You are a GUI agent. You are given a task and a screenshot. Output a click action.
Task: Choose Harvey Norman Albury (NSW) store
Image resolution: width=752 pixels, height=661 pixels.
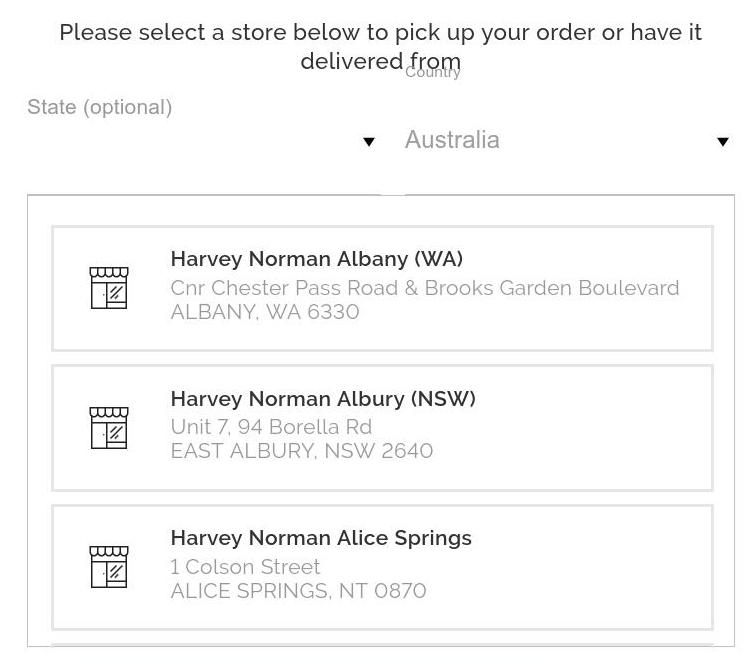382,428
